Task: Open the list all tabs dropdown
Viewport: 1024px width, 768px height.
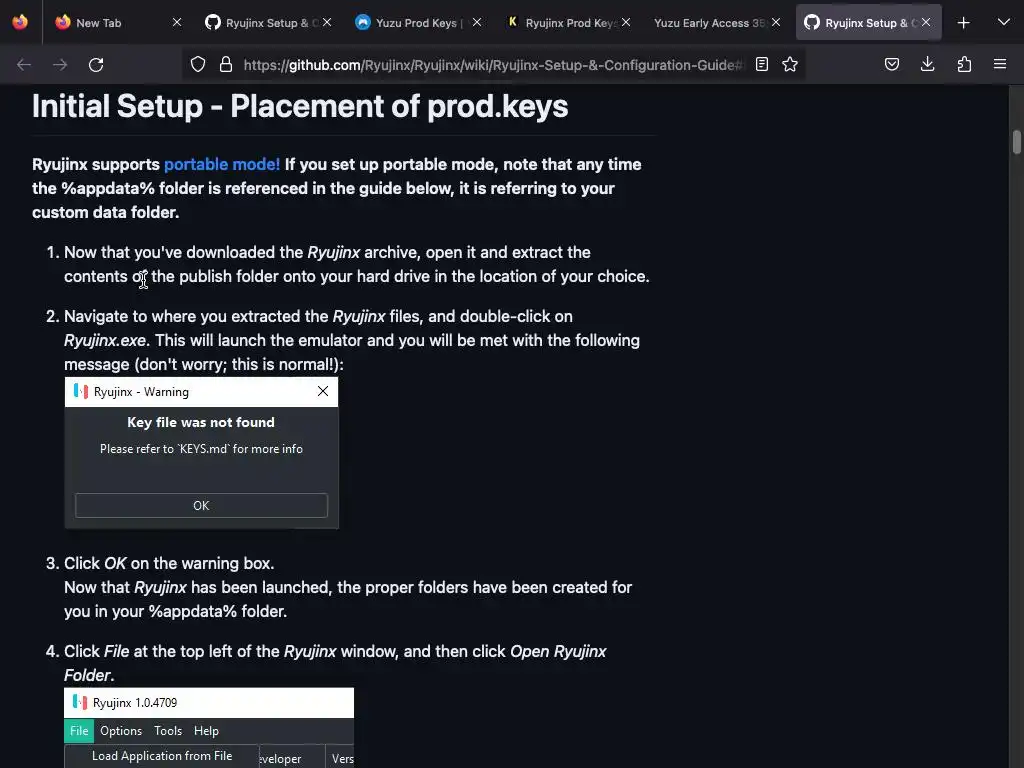Action: point(1004,22)
